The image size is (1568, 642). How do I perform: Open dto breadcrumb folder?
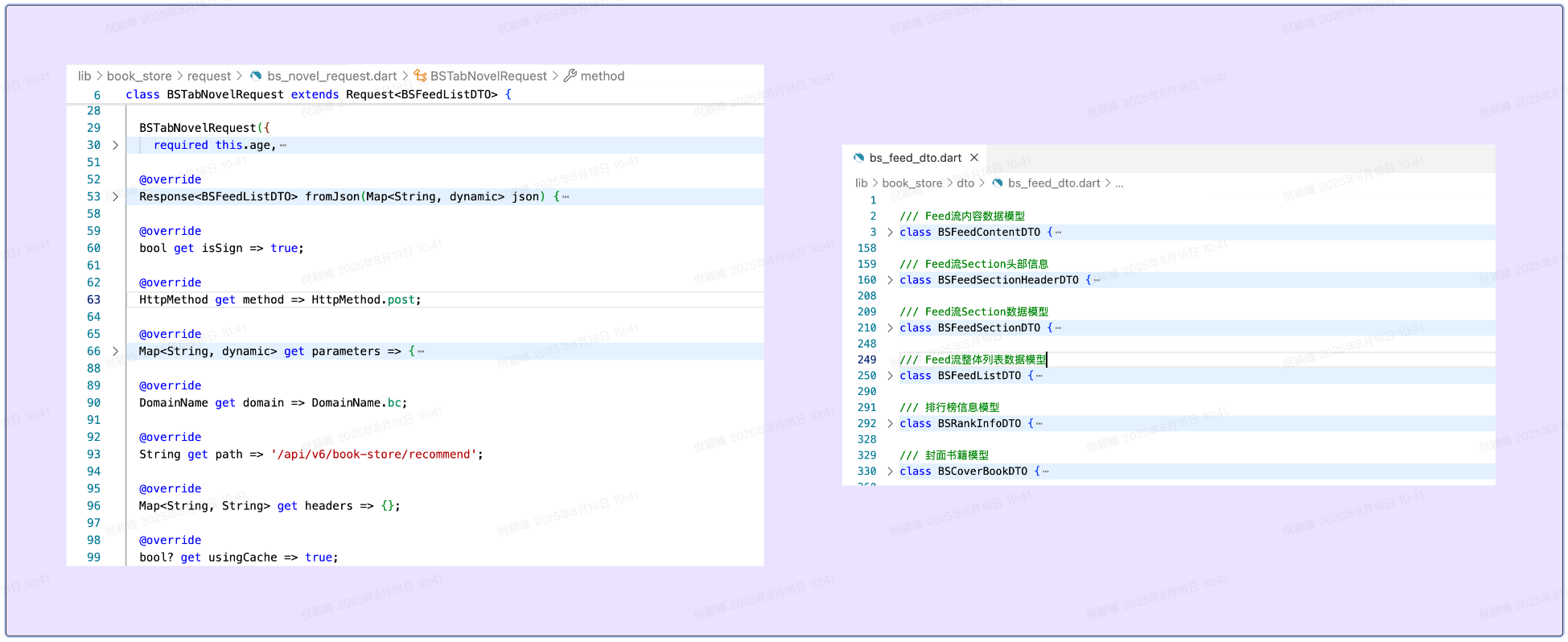[x=965, y=183]
